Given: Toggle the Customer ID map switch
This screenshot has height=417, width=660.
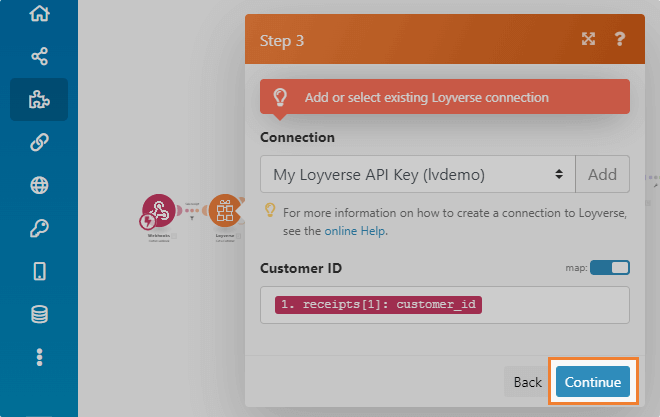Looking at the screenshot, I should coord(610,268).
